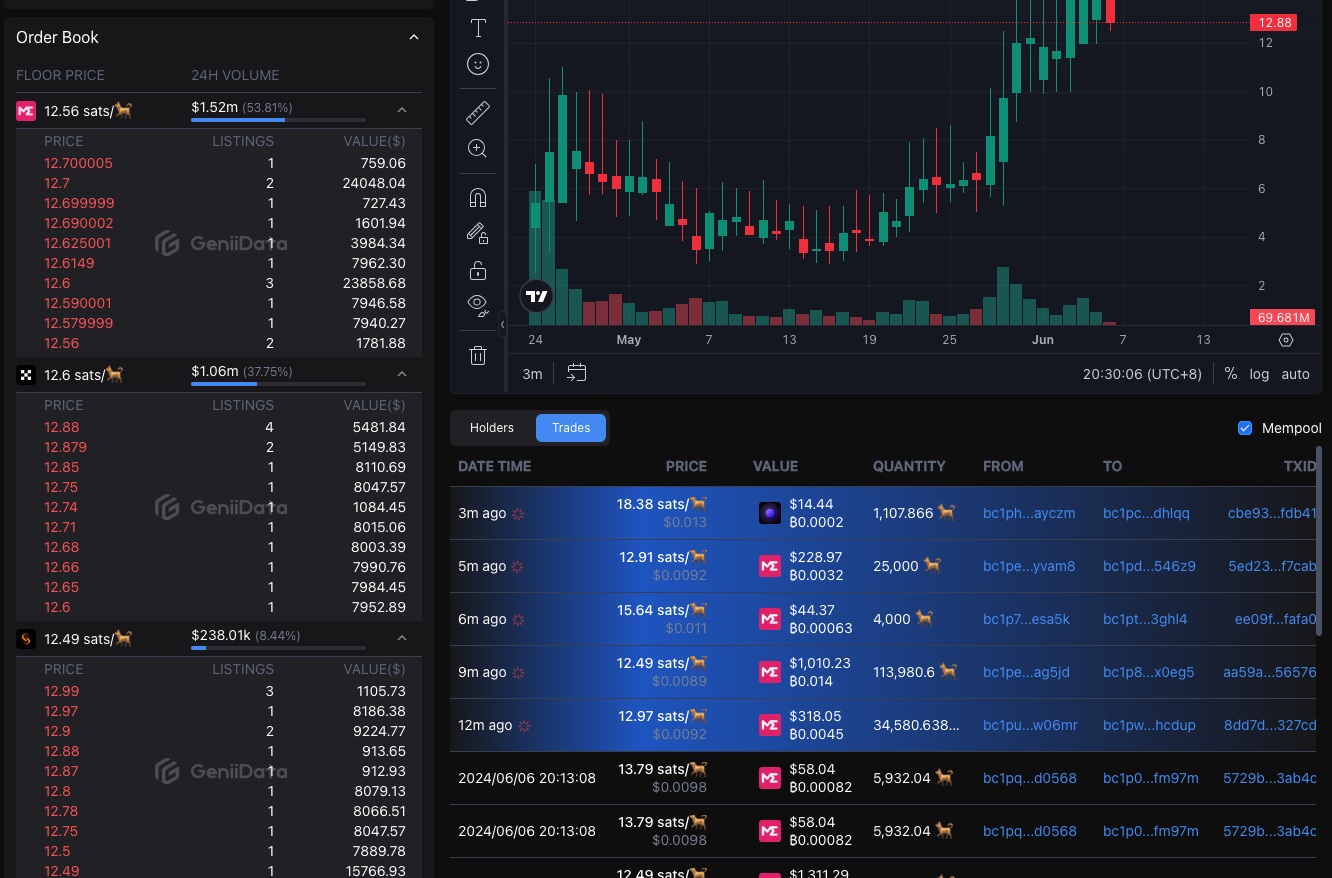
Task: Click the 3m timeframe button
Action: [532, 374]
